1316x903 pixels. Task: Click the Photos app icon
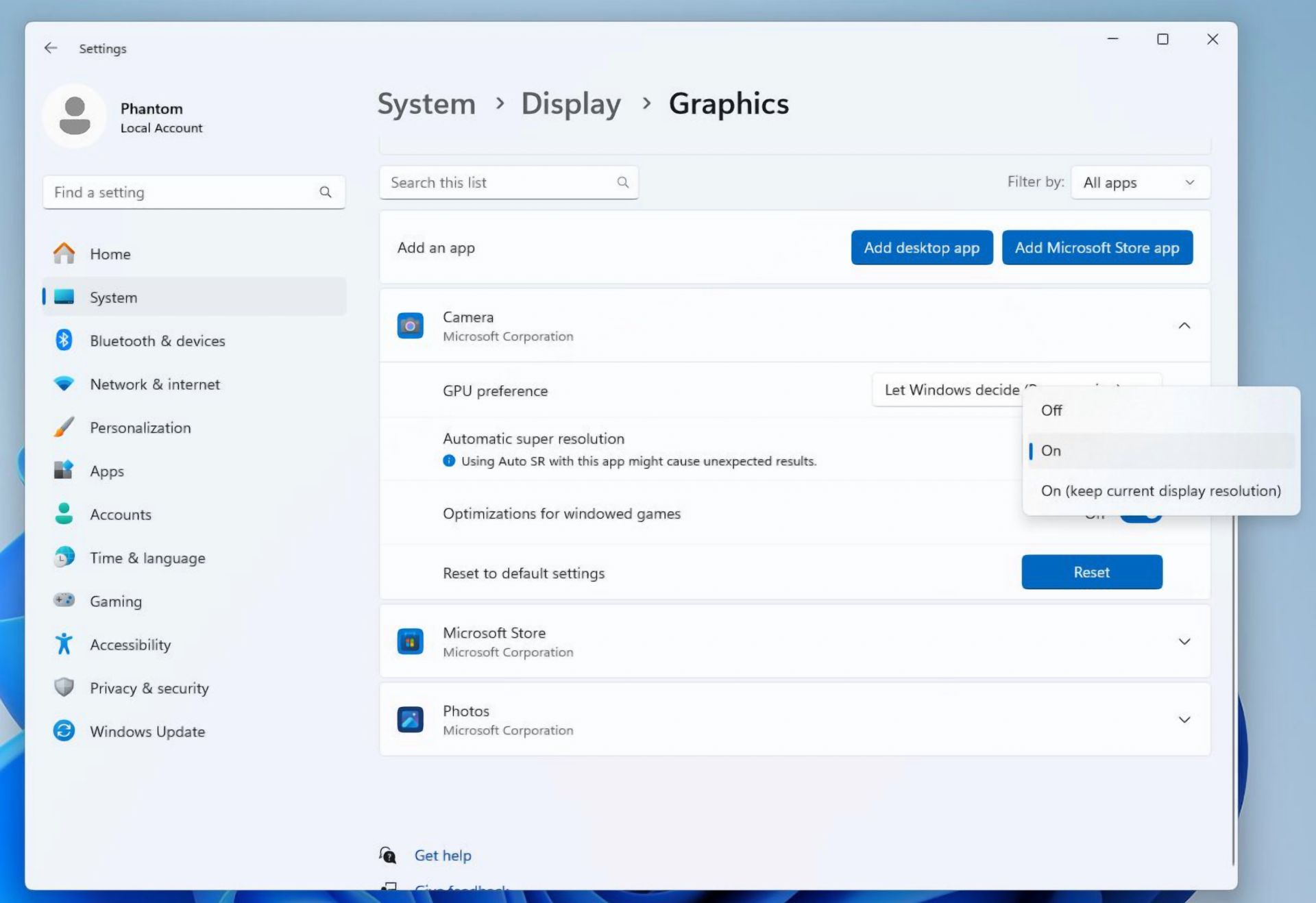(409, 718)
